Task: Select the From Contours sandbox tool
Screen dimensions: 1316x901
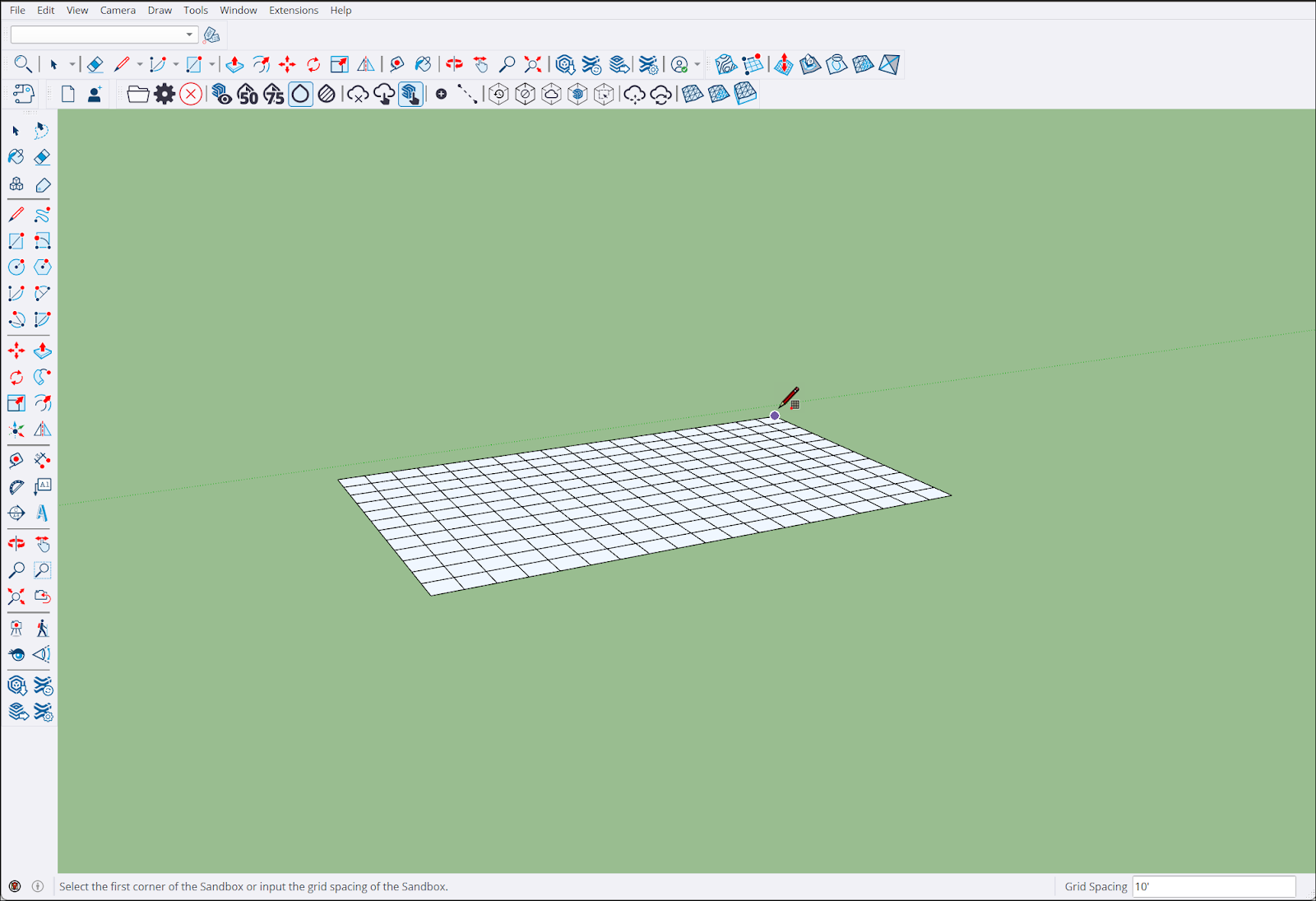Action: pos(726,63)
